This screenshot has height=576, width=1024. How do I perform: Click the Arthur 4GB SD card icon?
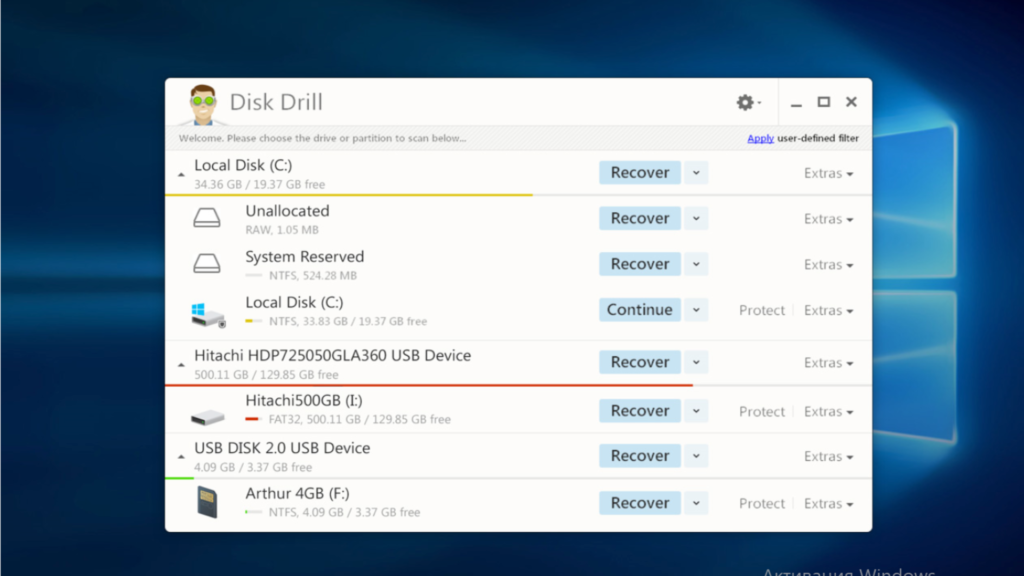[x=207, y=502]
